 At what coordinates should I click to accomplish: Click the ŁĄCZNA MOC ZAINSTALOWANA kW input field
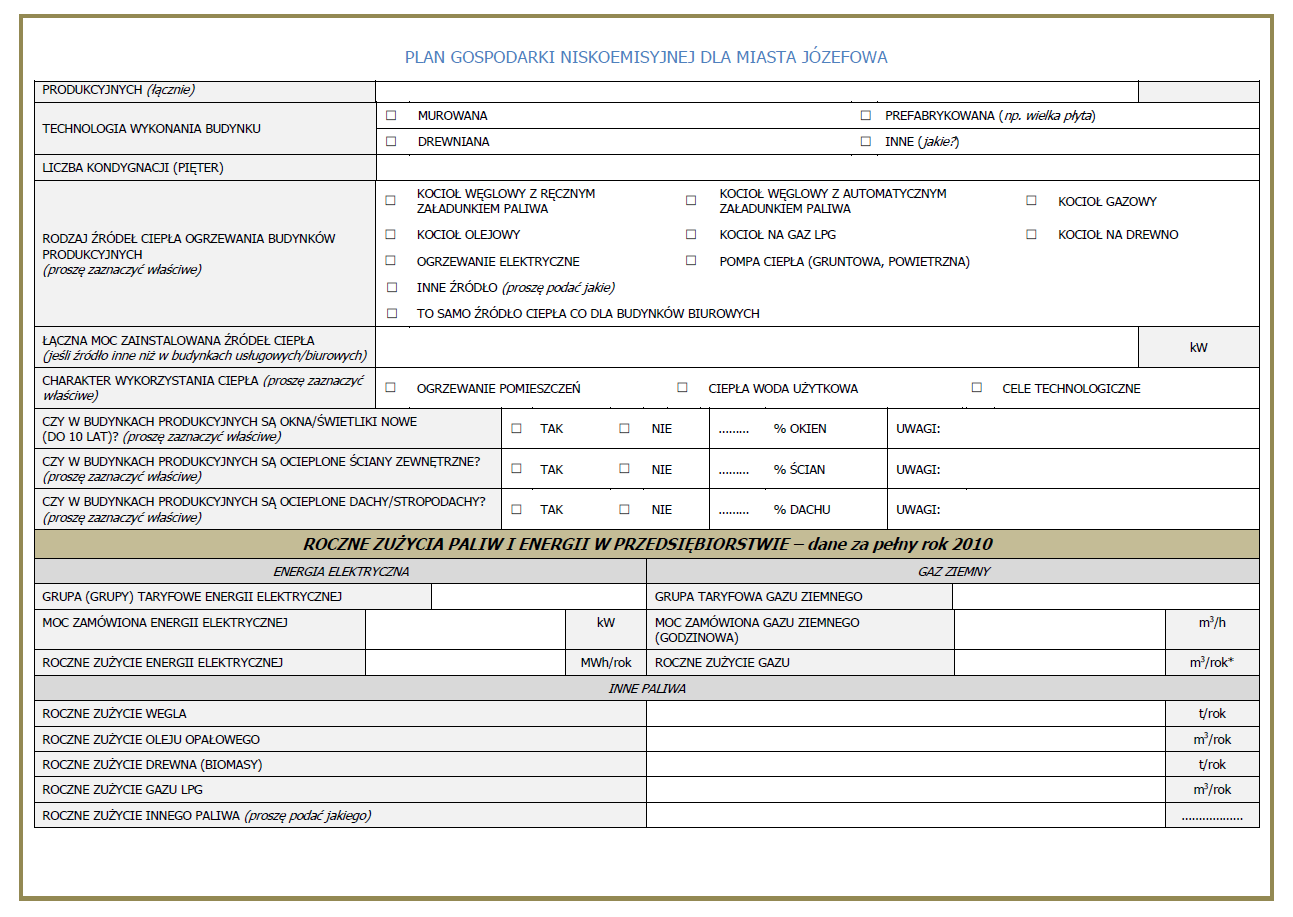[757, 348]
